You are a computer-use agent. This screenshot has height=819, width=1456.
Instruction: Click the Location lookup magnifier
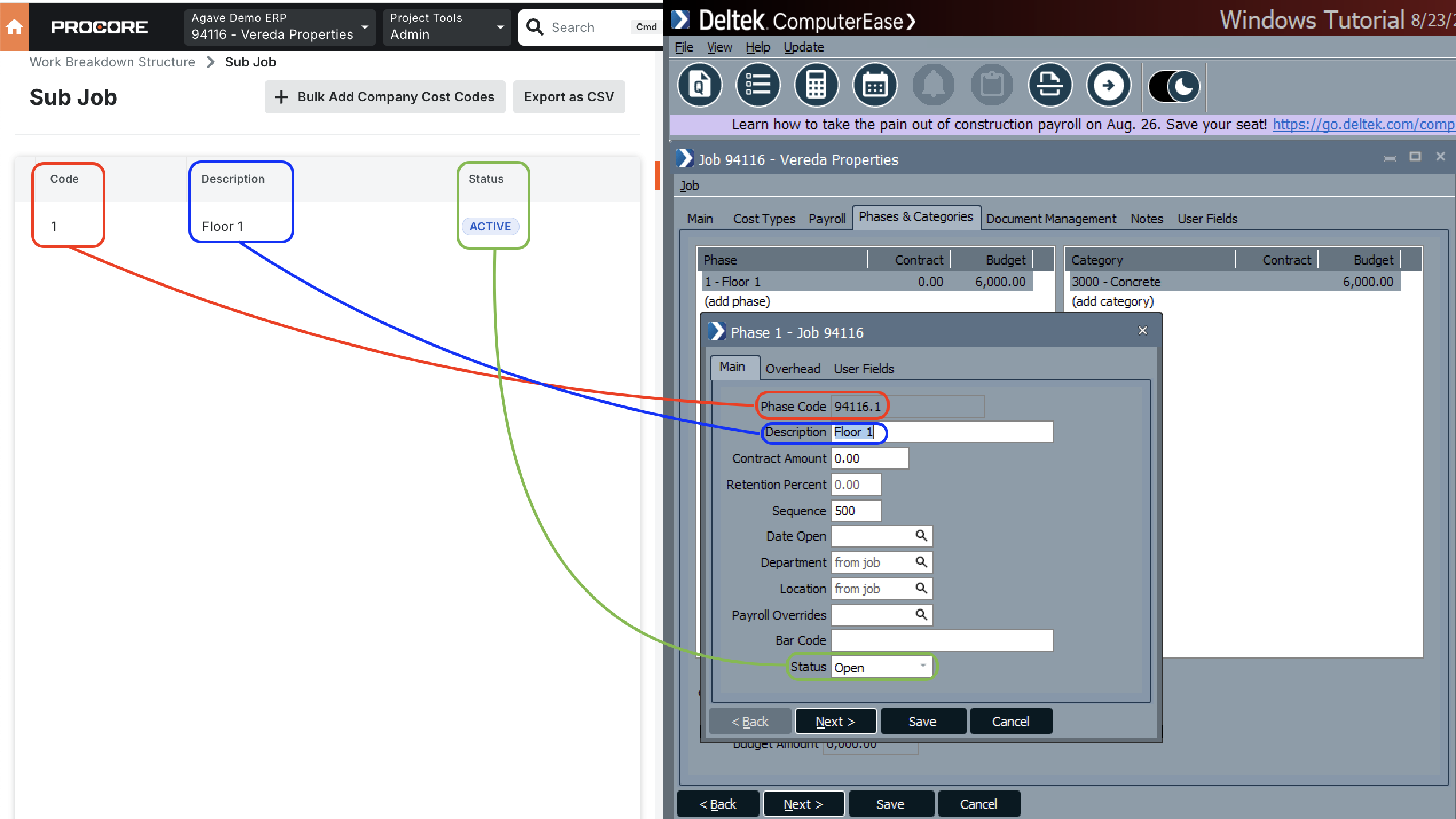(x=921, y=588)
